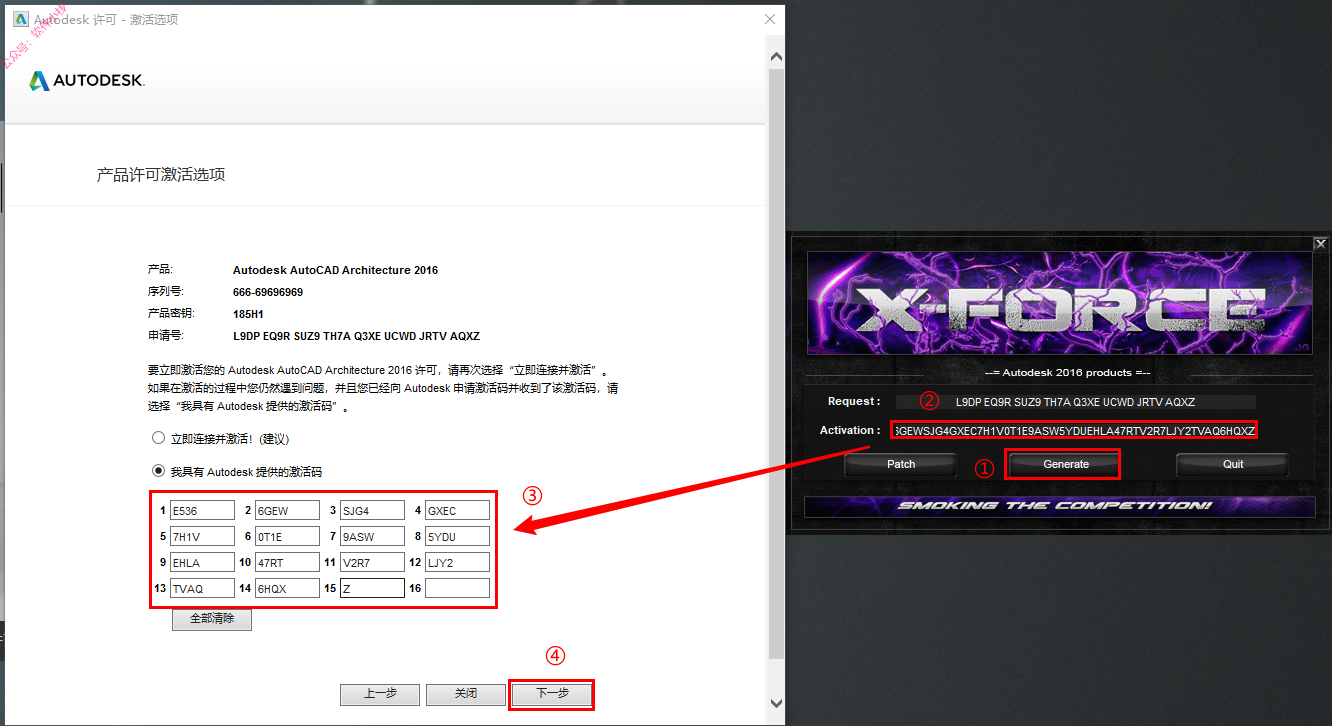This screenshot has height=726, width=1332.
Task: Click activation code field 5 containing 7H1V
Action: point(202,537)
